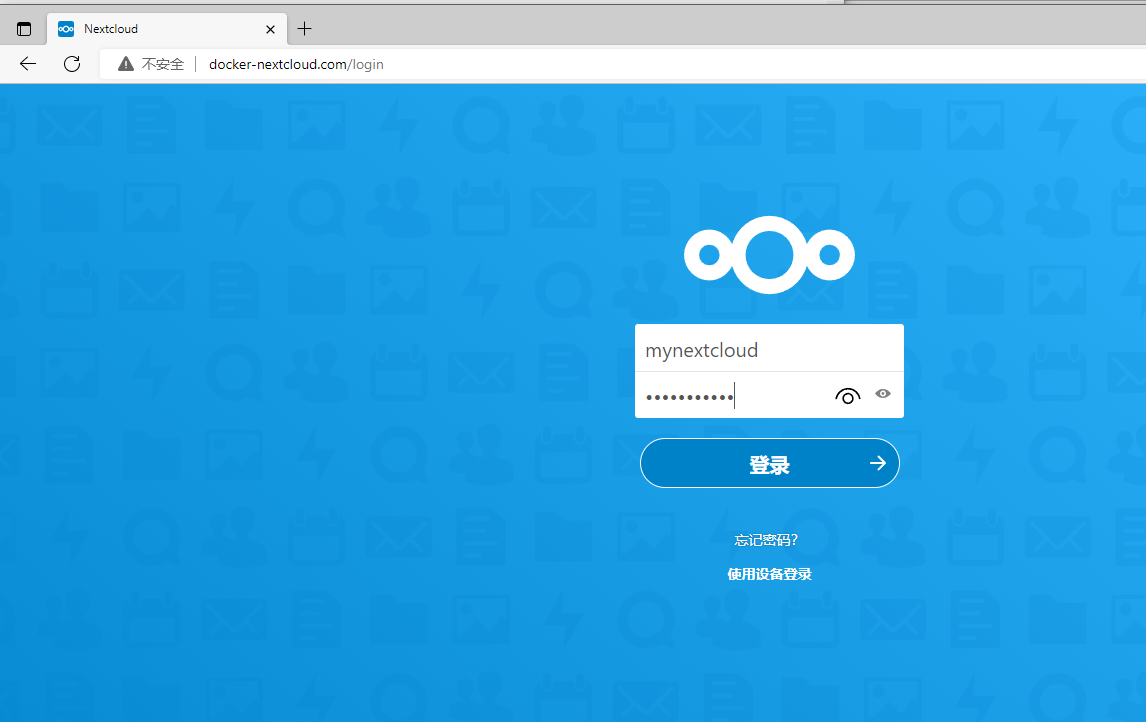The image size is (1146, 722).
Task: Focus the username field showing mynextcloud
Action: [770, 349]
